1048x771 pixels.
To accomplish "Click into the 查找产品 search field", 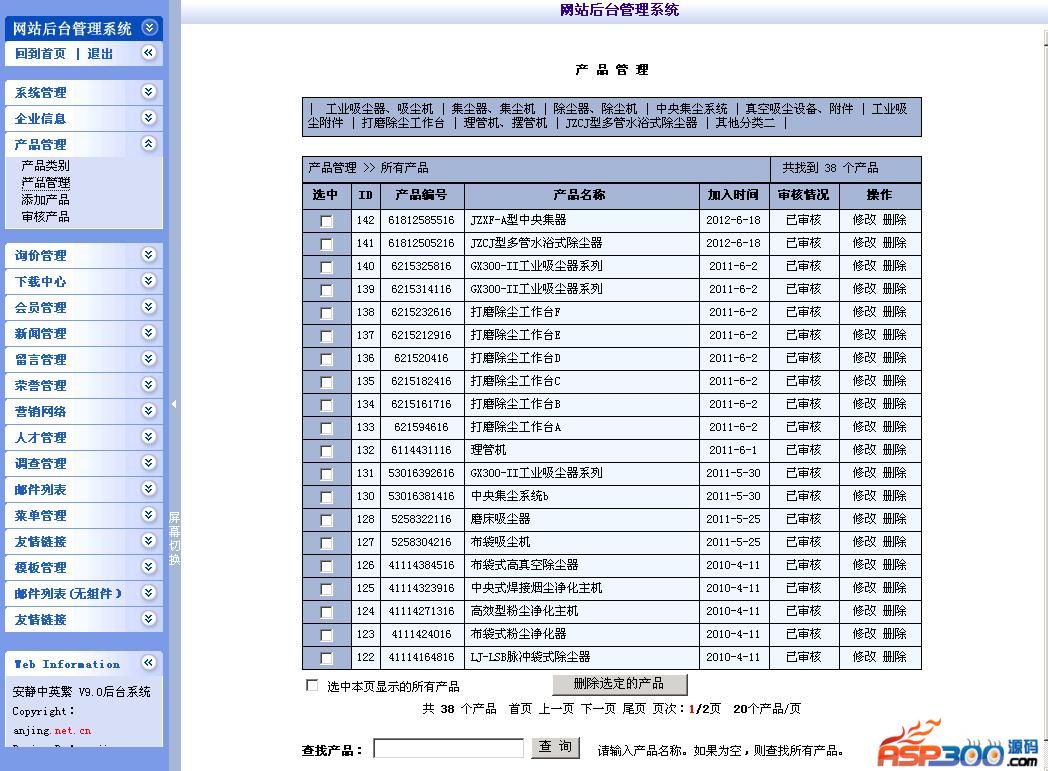I will point(448,748).
